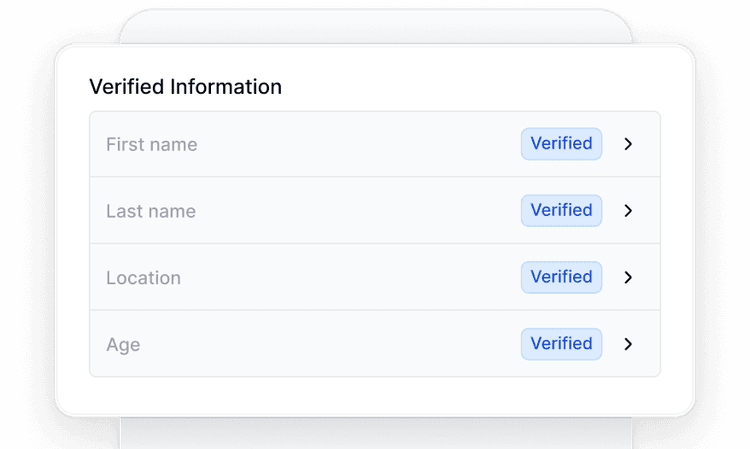Select the Location label text
The image size is (750, 449).
pos(143,278)
